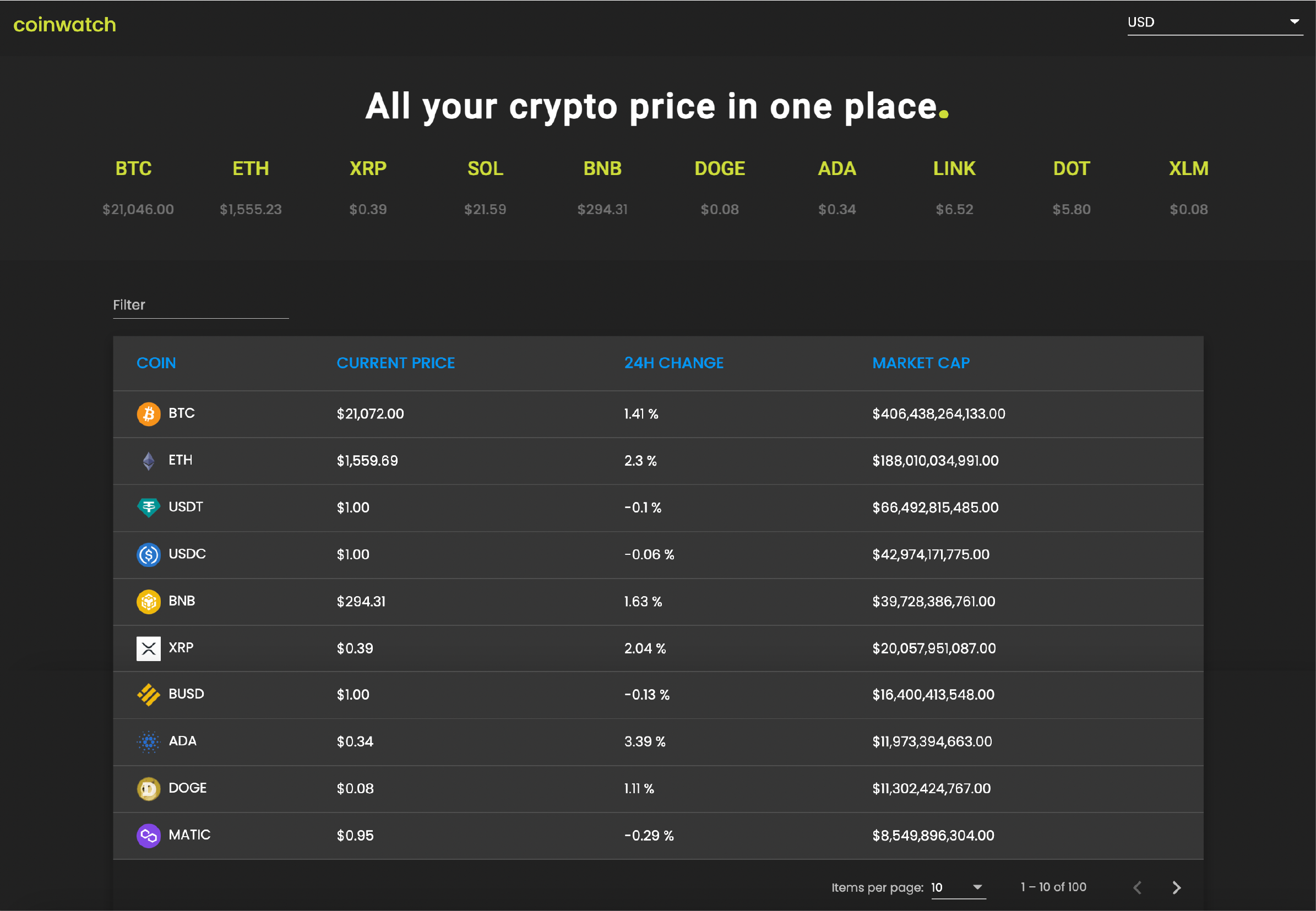Open the USD currency dropdown
The height and width of the screenshot is (911, 1316).
coord(1215,22)
